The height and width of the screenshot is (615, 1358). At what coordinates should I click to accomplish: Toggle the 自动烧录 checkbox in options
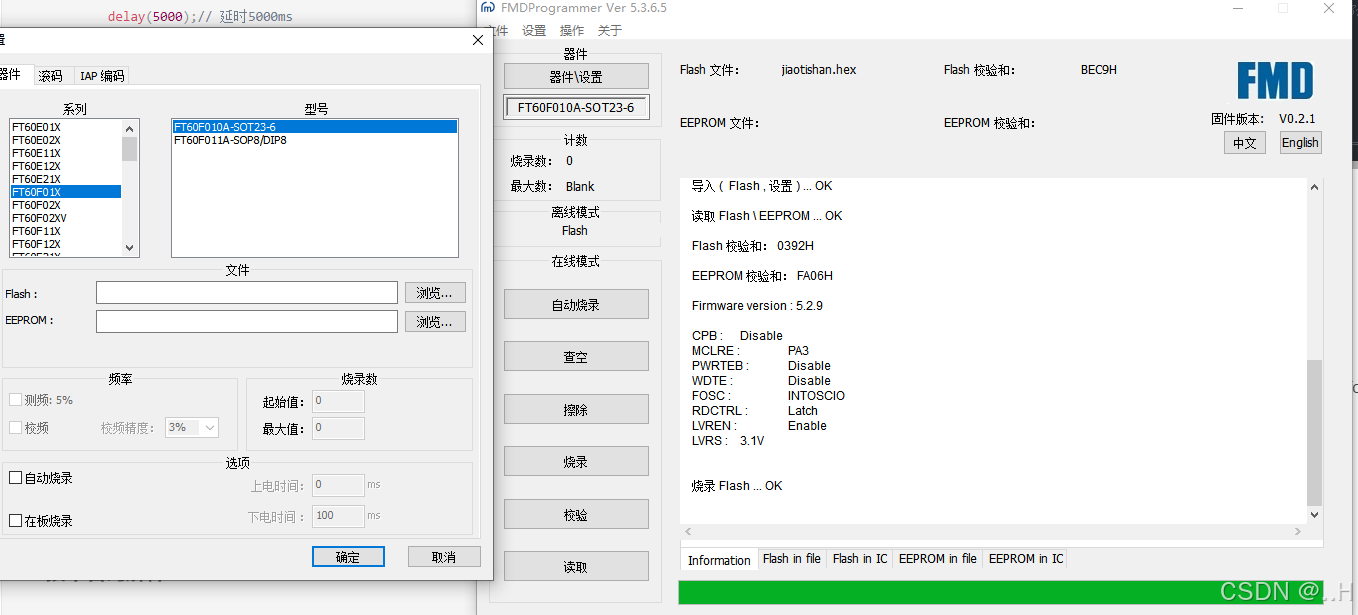pos(16,478)
